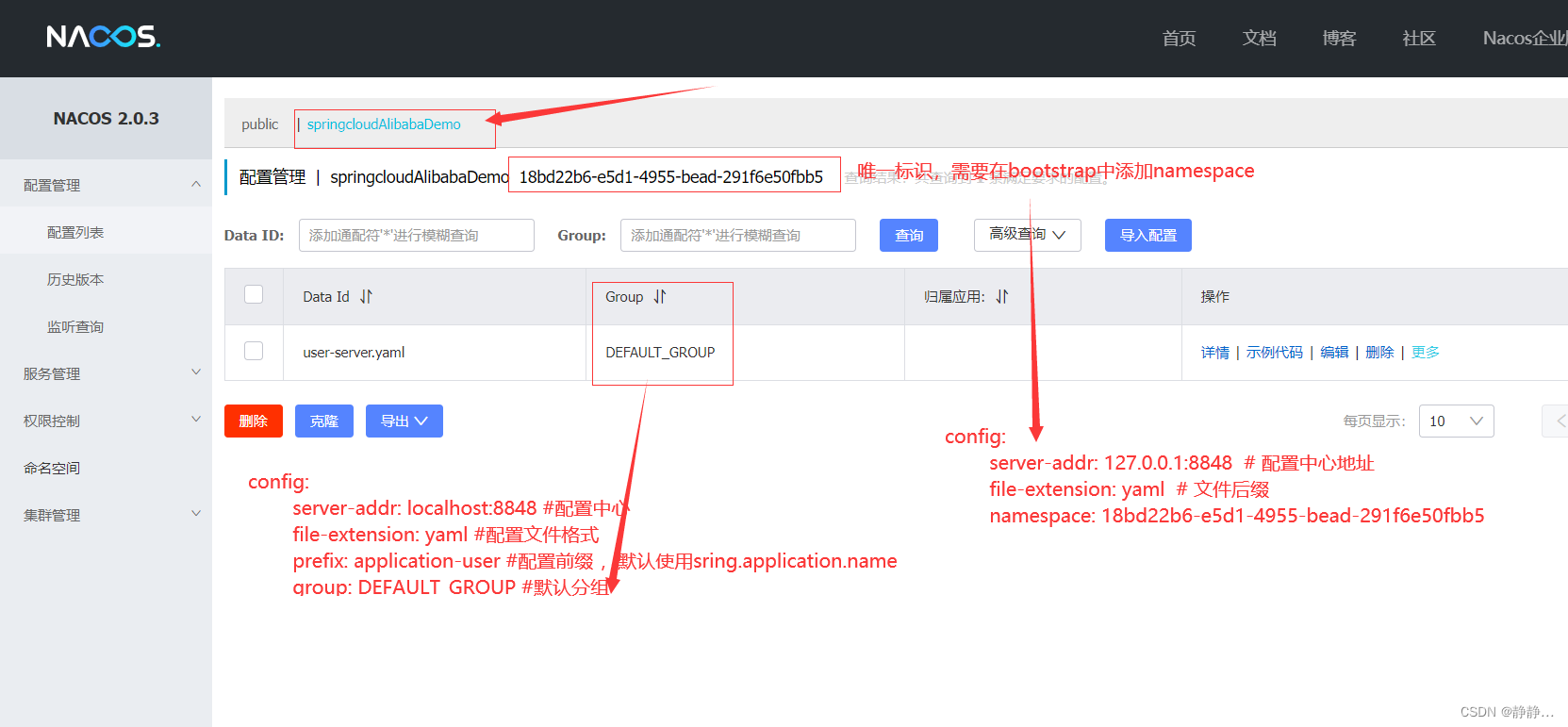Check the user-server.yaml row checkbox

tap(254, 351)
